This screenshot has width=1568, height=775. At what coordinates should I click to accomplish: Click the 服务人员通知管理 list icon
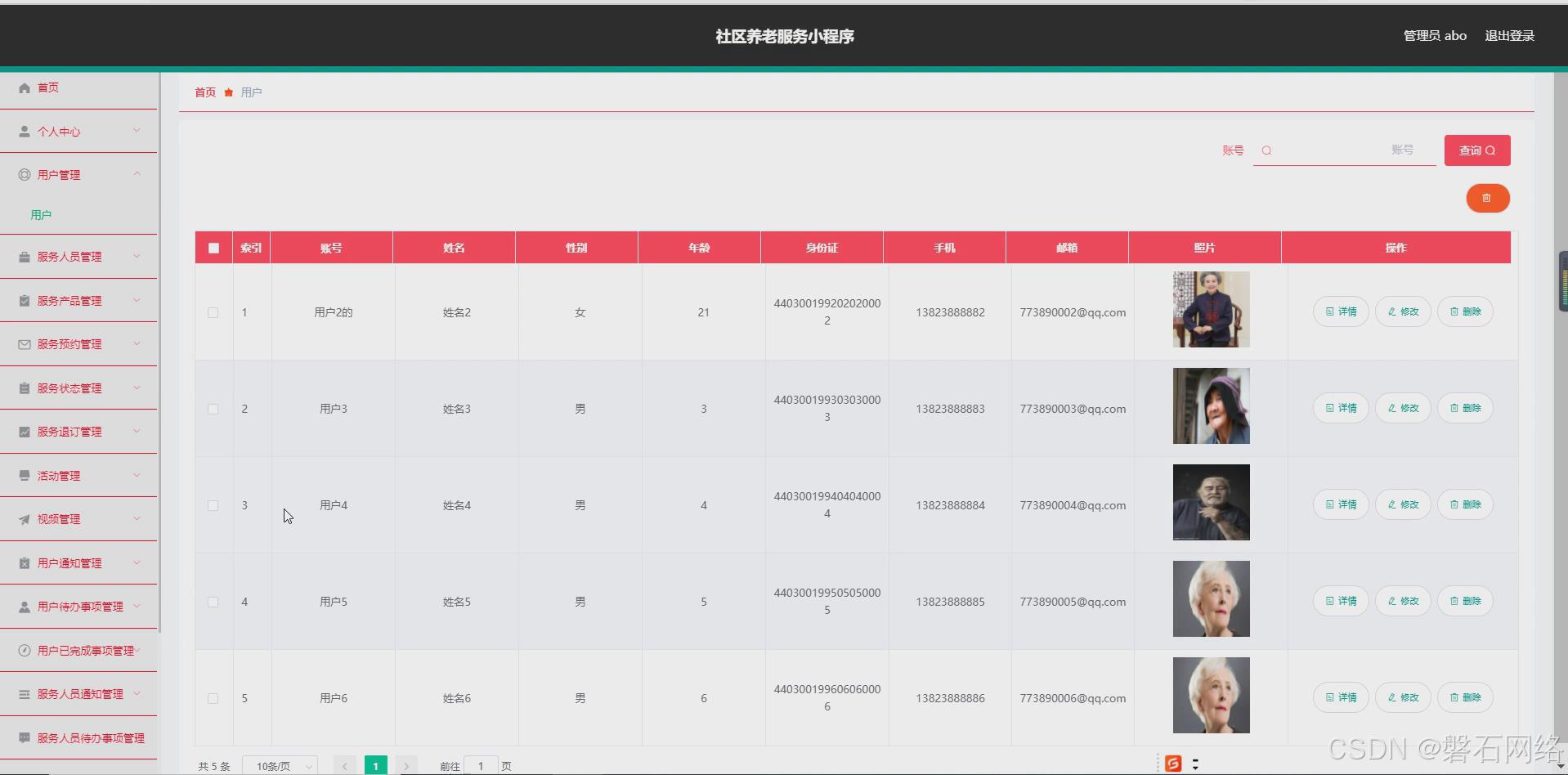25,694
